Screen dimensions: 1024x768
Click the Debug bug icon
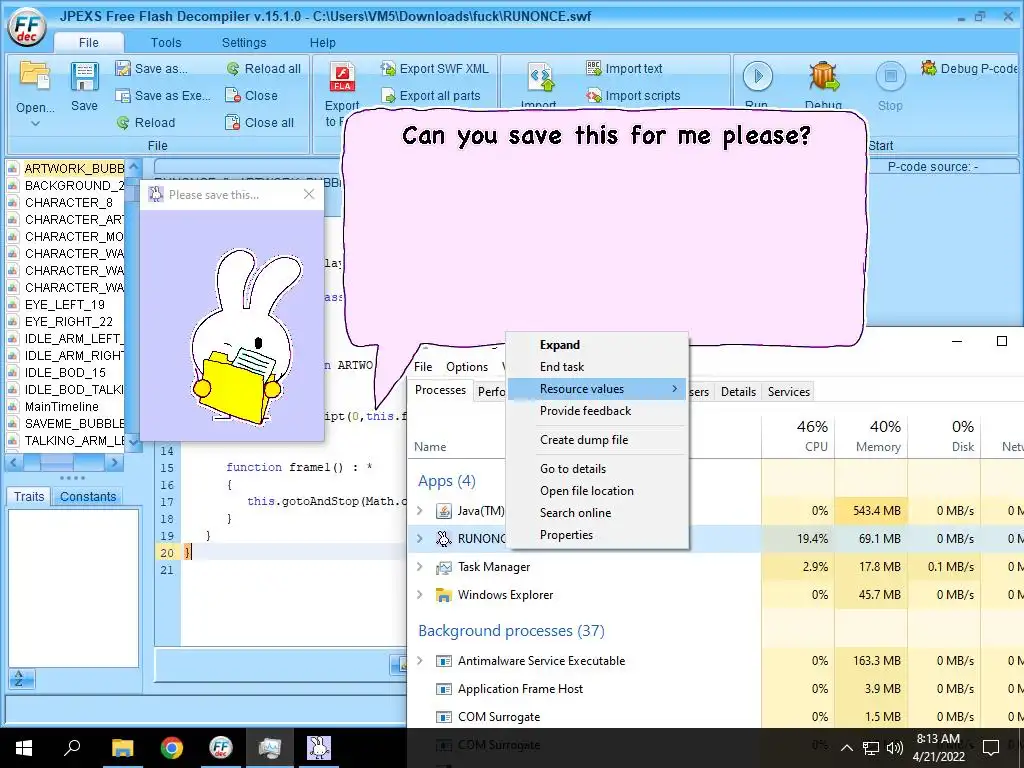[x=824, y=76]
